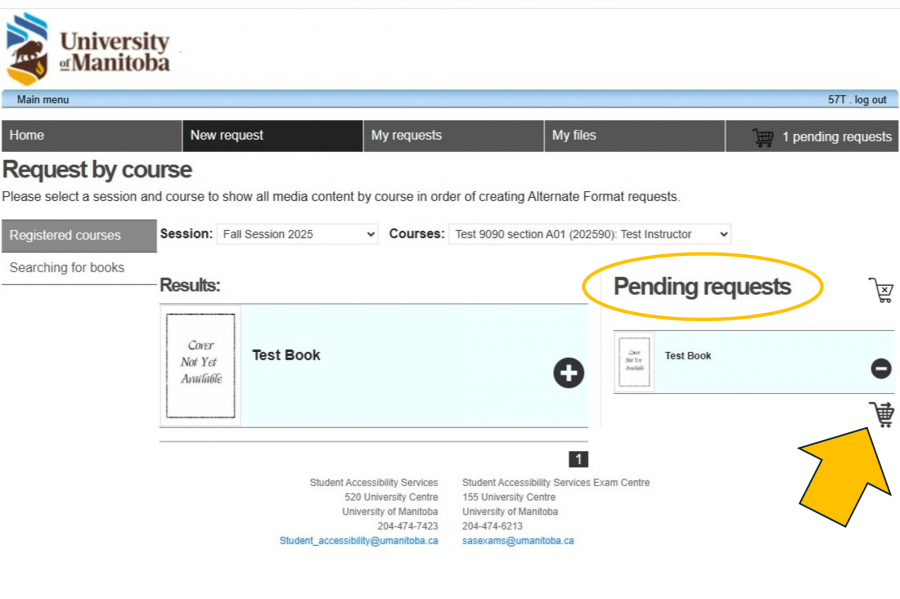Click the empty cart icon beside Pending requests

[x=881, y=291]
